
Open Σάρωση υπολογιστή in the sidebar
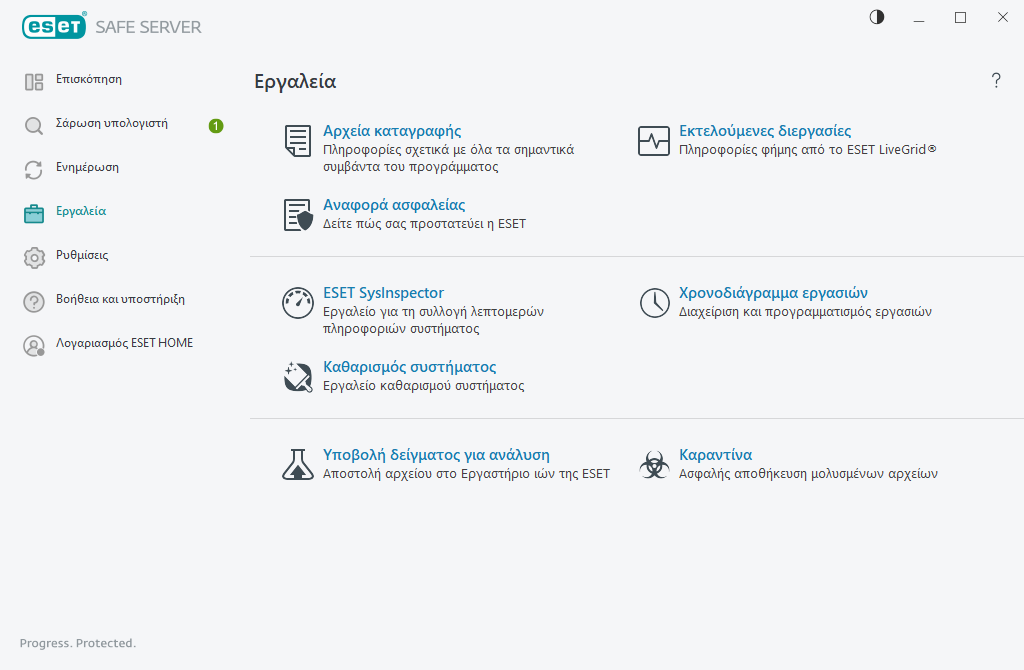[111, 124]
